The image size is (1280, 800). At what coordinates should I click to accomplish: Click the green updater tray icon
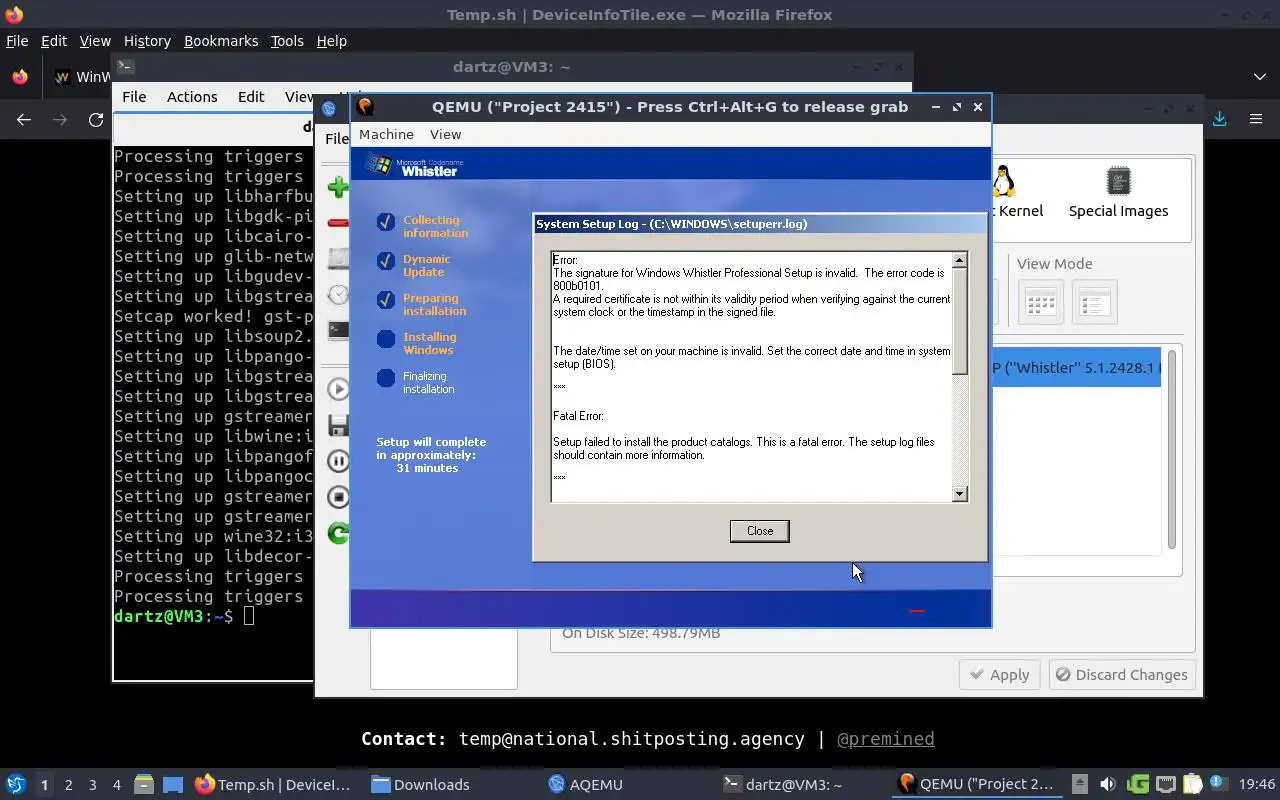click(x=1137, y=785)
